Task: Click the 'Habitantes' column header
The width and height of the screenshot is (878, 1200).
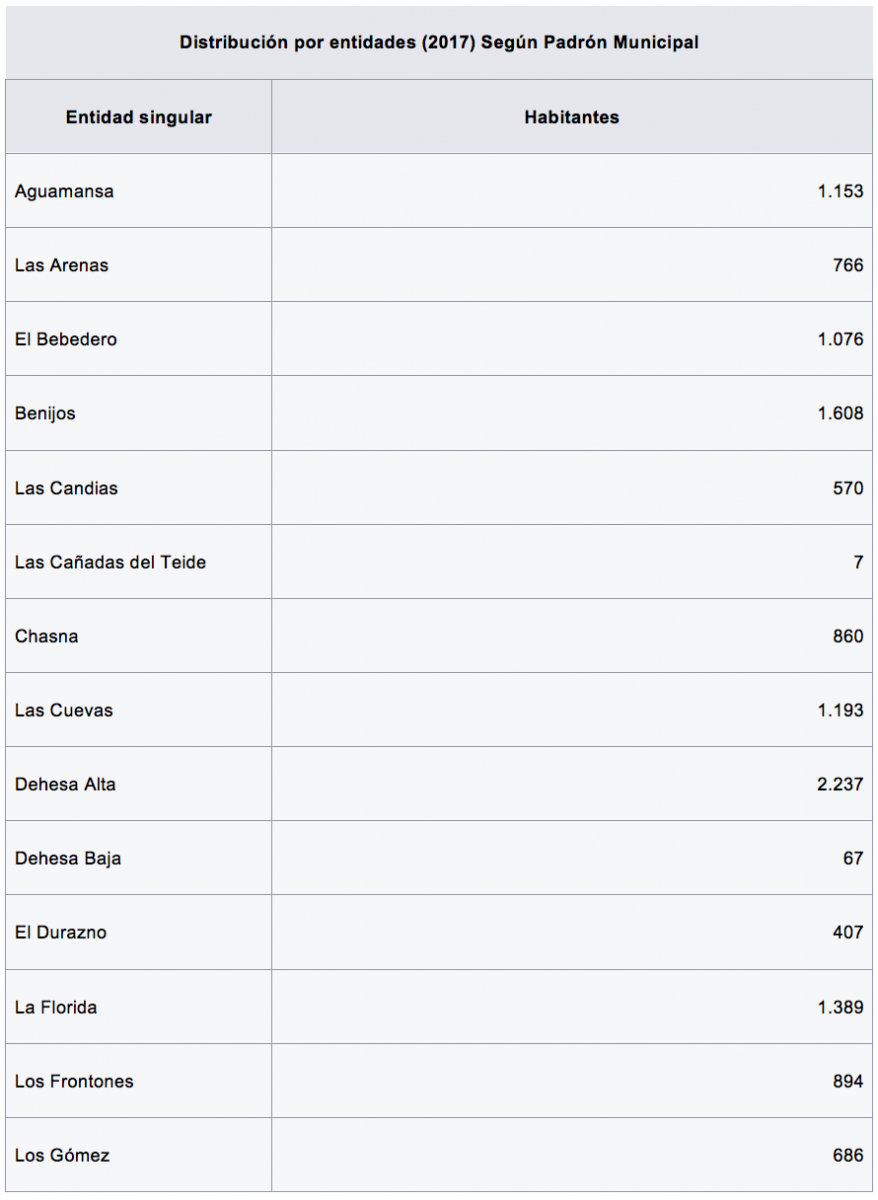Action: [571, 117]
